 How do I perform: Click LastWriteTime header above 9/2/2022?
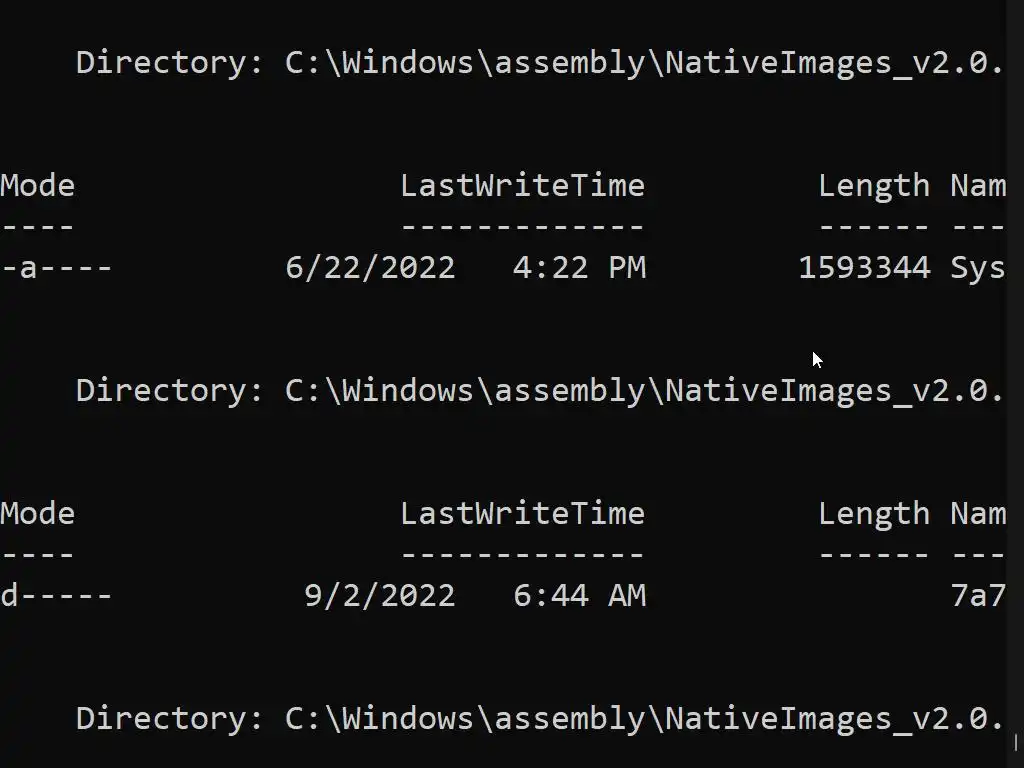pyautogui.click(x=522, y=513)
